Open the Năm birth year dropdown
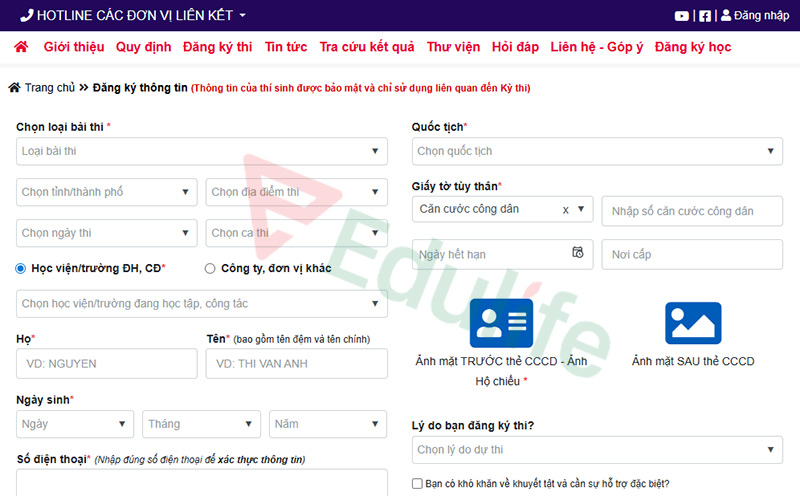Image resolution: width=800 pixels, height=496 pixels. pyautogui.click(x=328, y=424)
